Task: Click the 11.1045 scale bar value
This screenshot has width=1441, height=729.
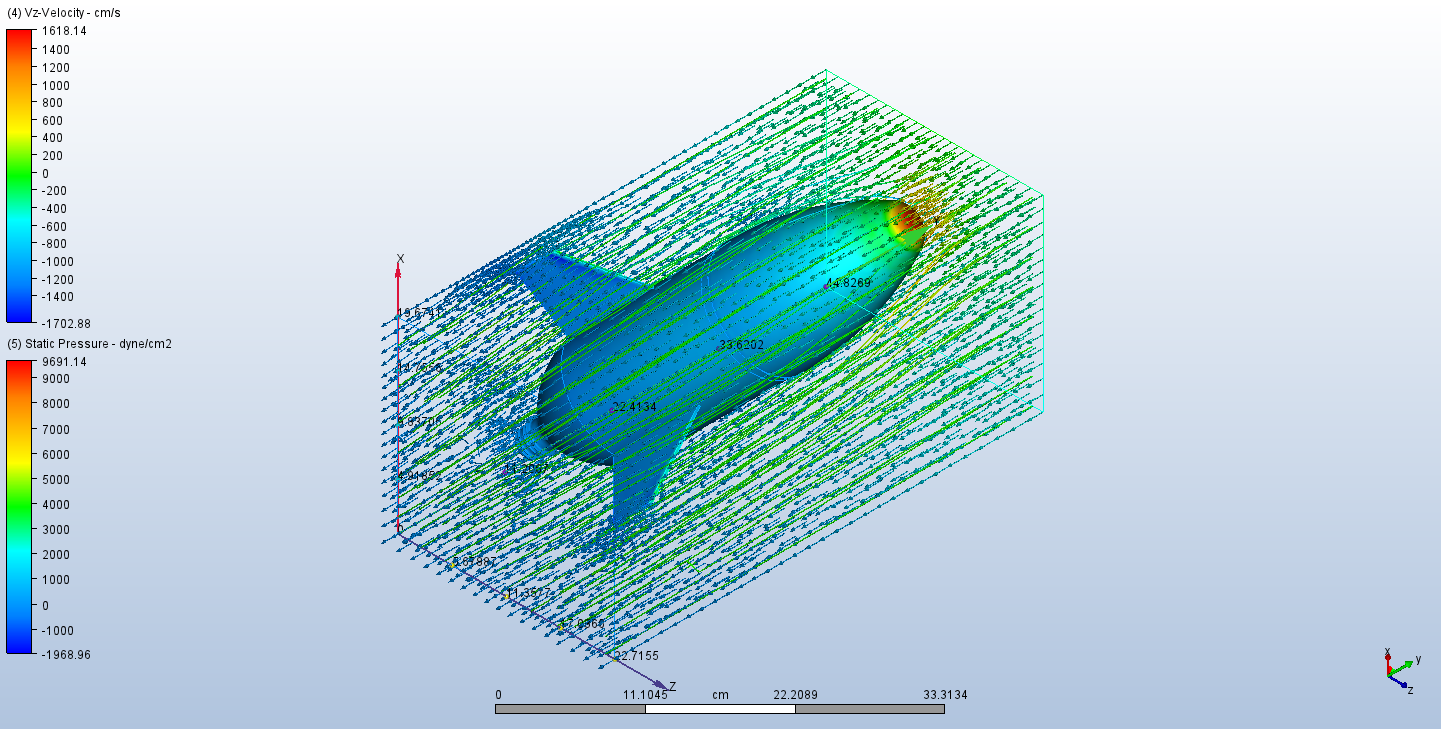Action: 645,695
